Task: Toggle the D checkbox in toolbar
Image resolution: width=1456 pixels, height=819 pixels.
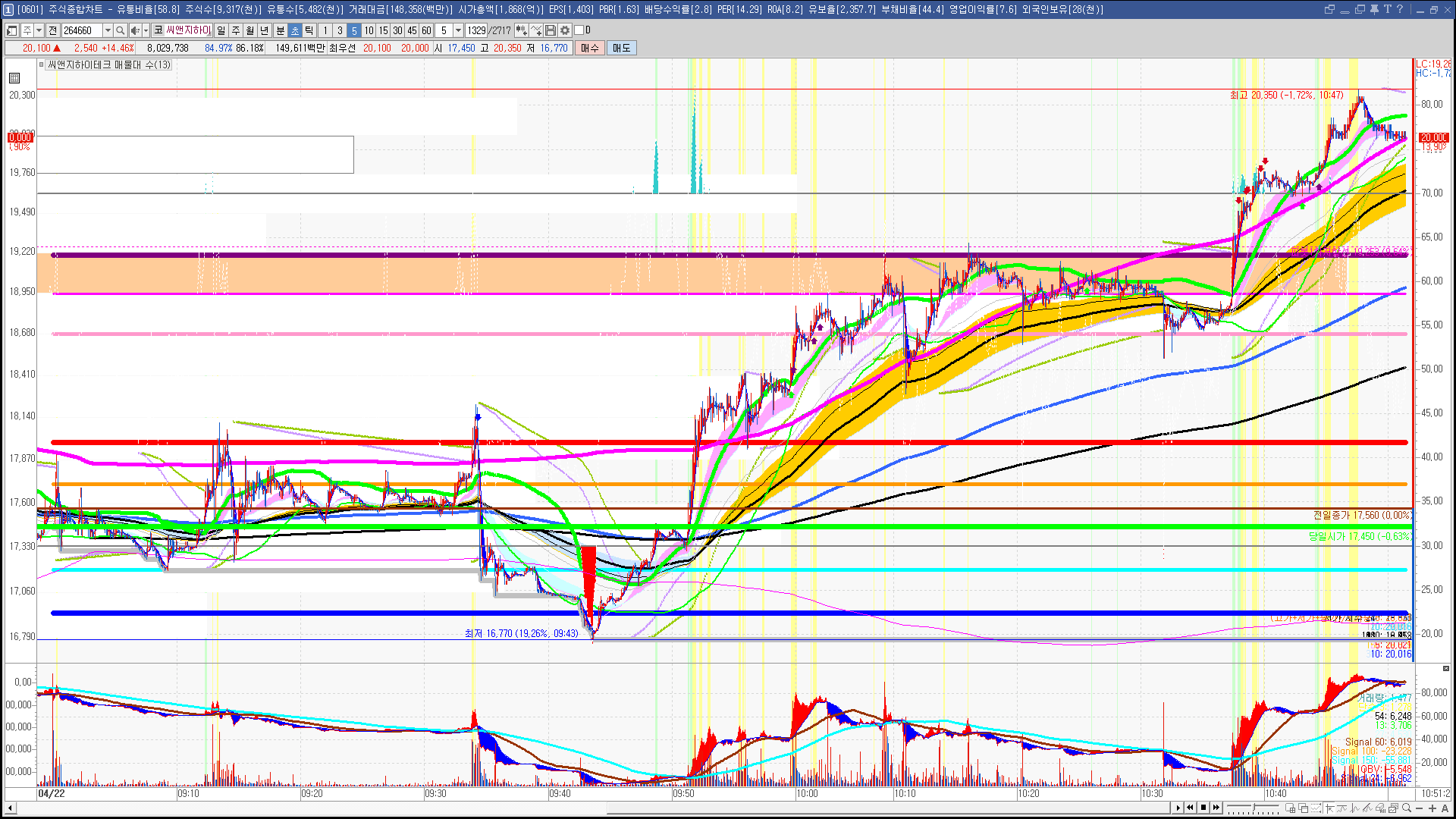Action: (x=579, y=30)
